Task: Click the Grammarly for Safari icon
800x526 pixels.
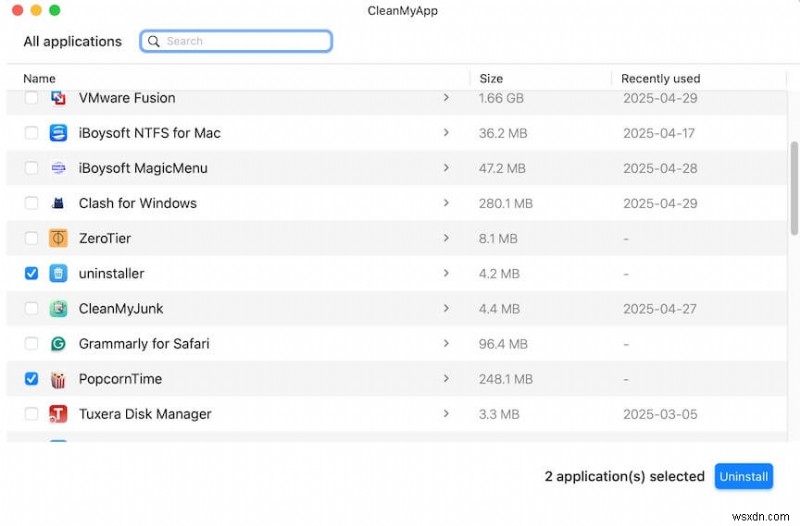Action: pos(58,344)
